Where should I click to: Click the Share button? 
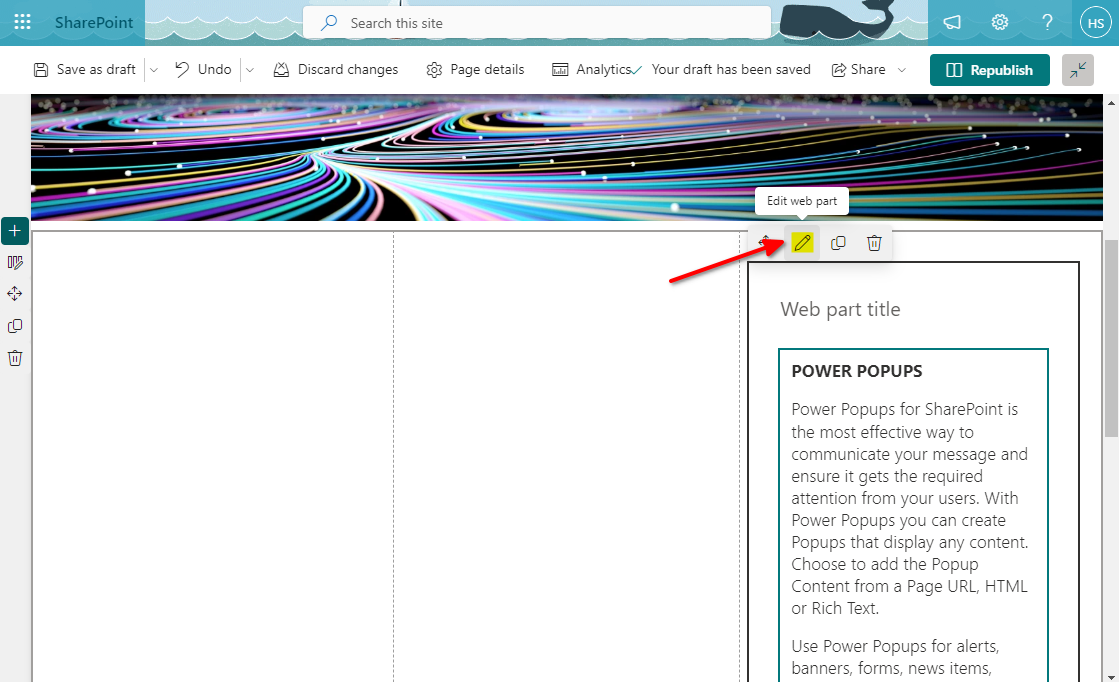click(859, 70)
